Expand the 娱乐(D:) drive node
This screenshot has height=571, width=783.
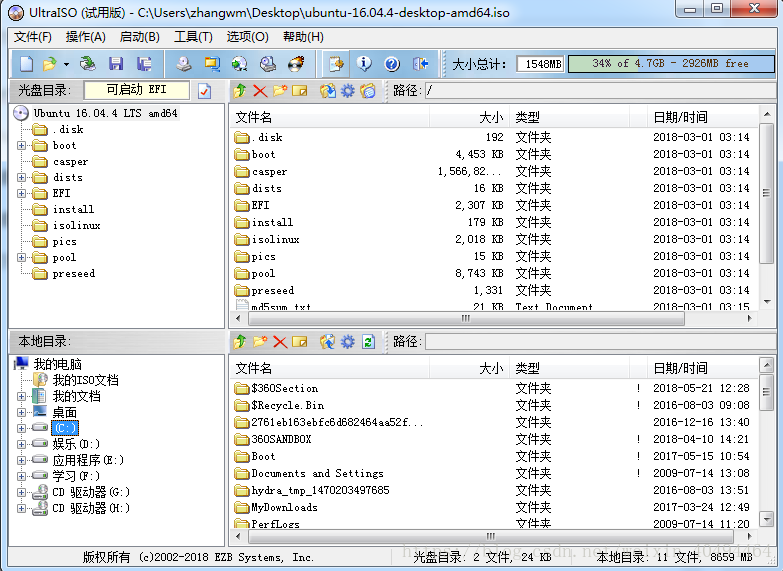point(21,444)
